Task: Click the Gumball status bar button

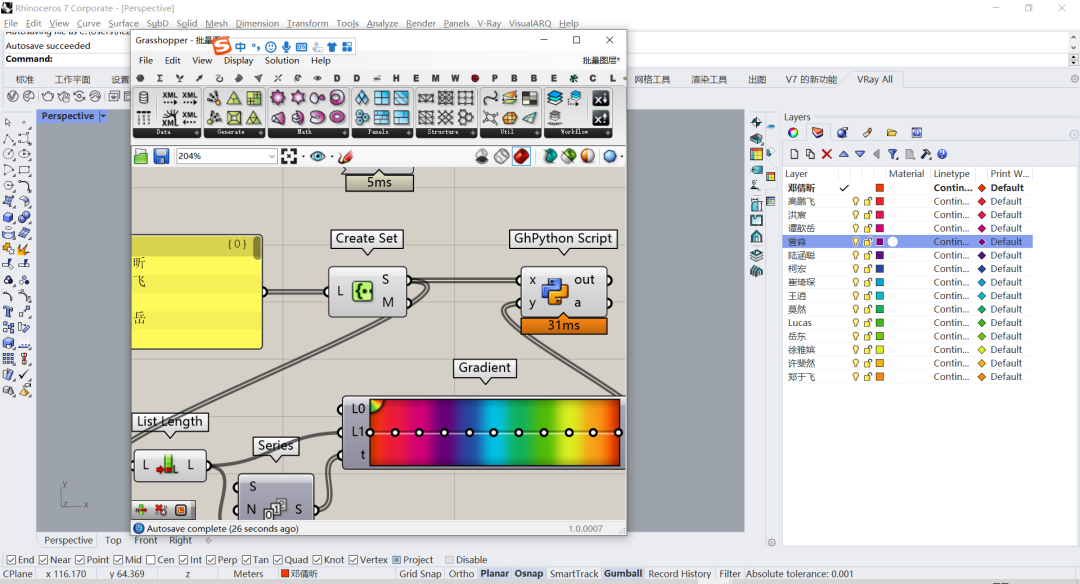Action: coord(623,574)
